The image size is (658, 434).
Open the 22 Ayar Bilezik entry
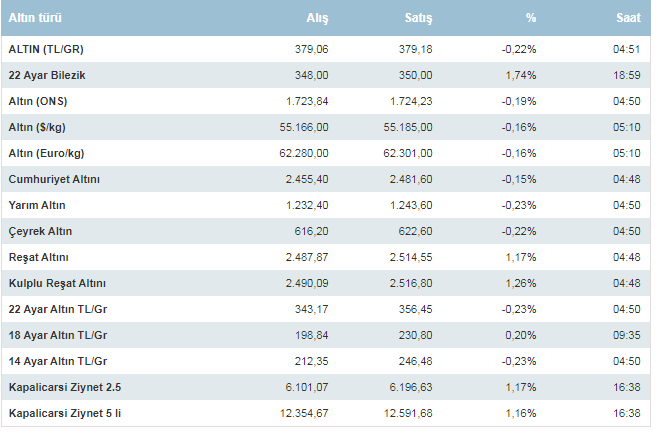click(47, 75)
